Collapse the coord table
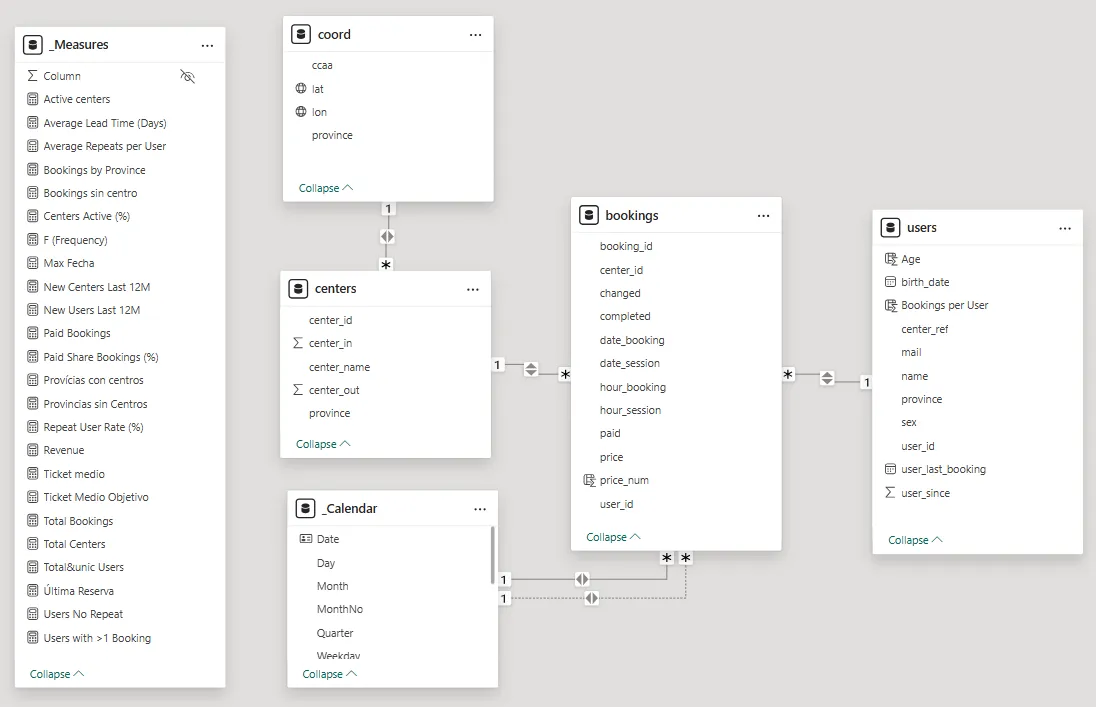Screen dimensions: 1096x707 (326, 188)
